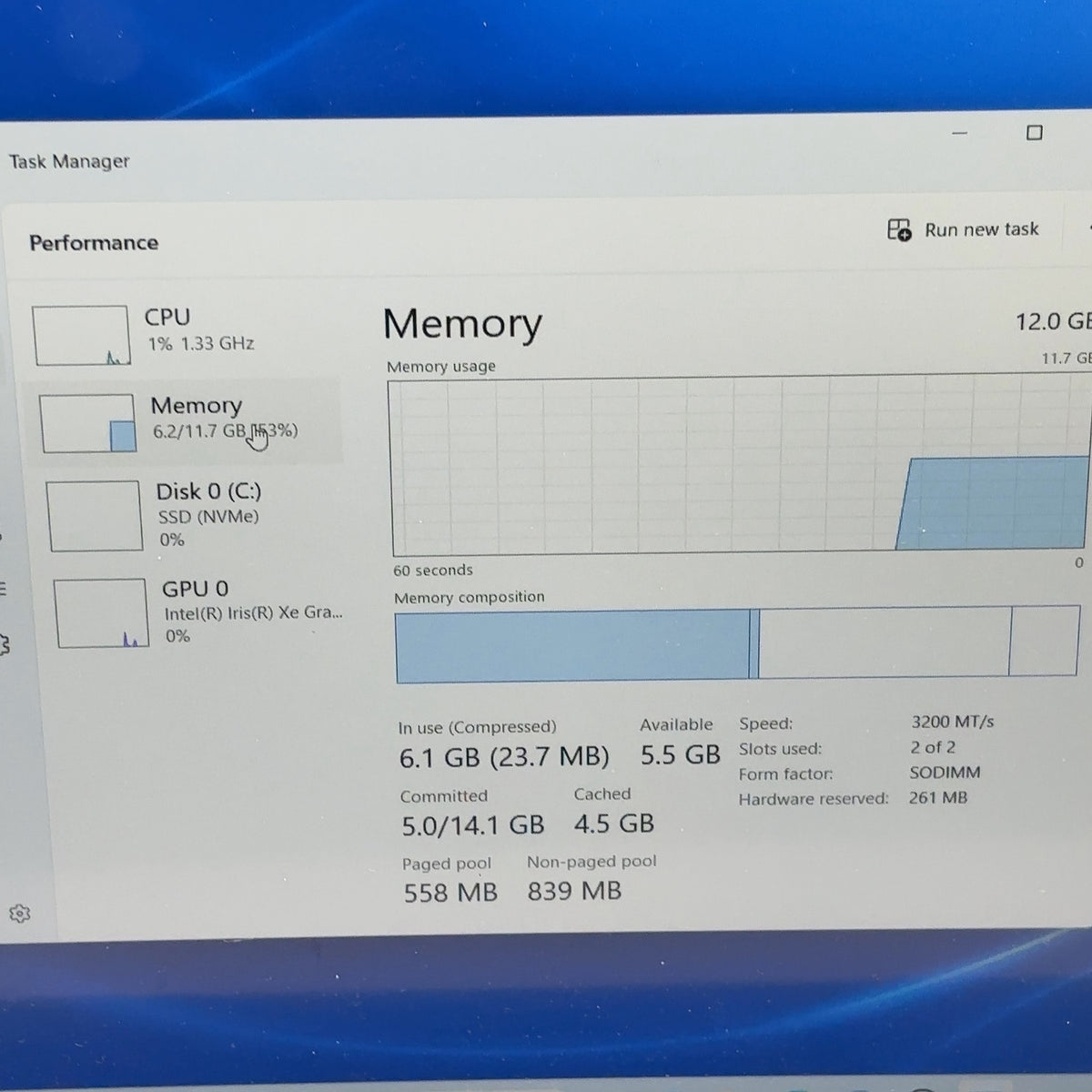Click the Task Manager title bar text

tap(69, 161)
